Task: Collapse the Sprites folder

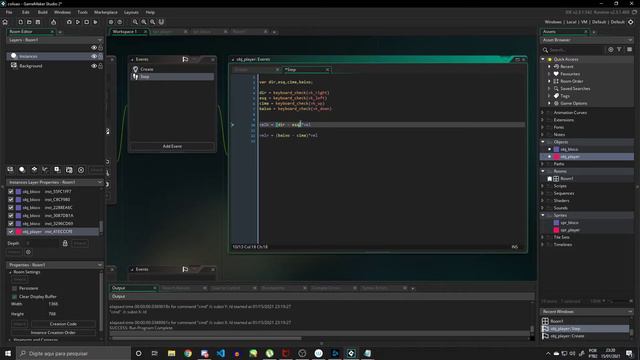Action: (x=543, y=216)
